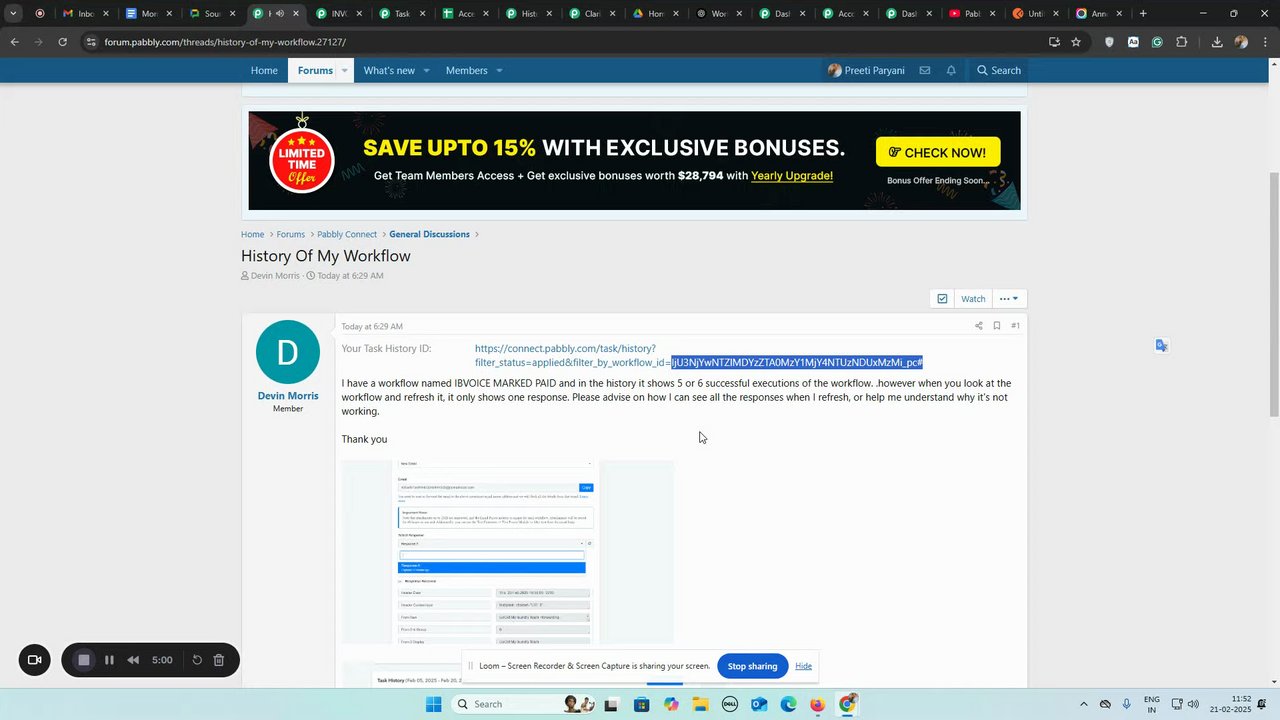Open the Windows Start menu
1280x720 pixels.
[x=434, y=704]
